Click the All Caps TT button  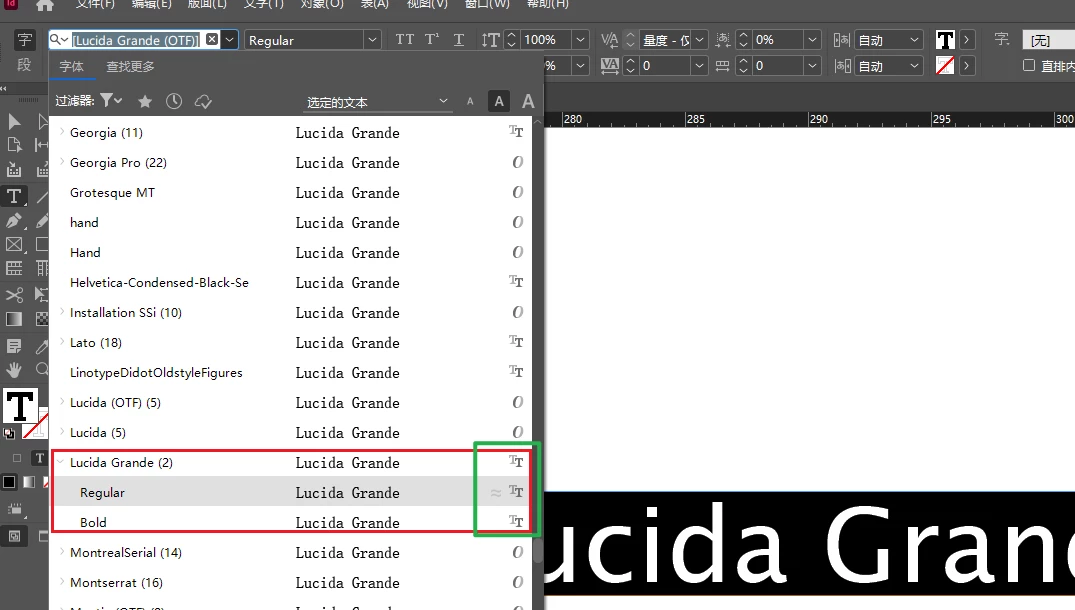(404, 40)
